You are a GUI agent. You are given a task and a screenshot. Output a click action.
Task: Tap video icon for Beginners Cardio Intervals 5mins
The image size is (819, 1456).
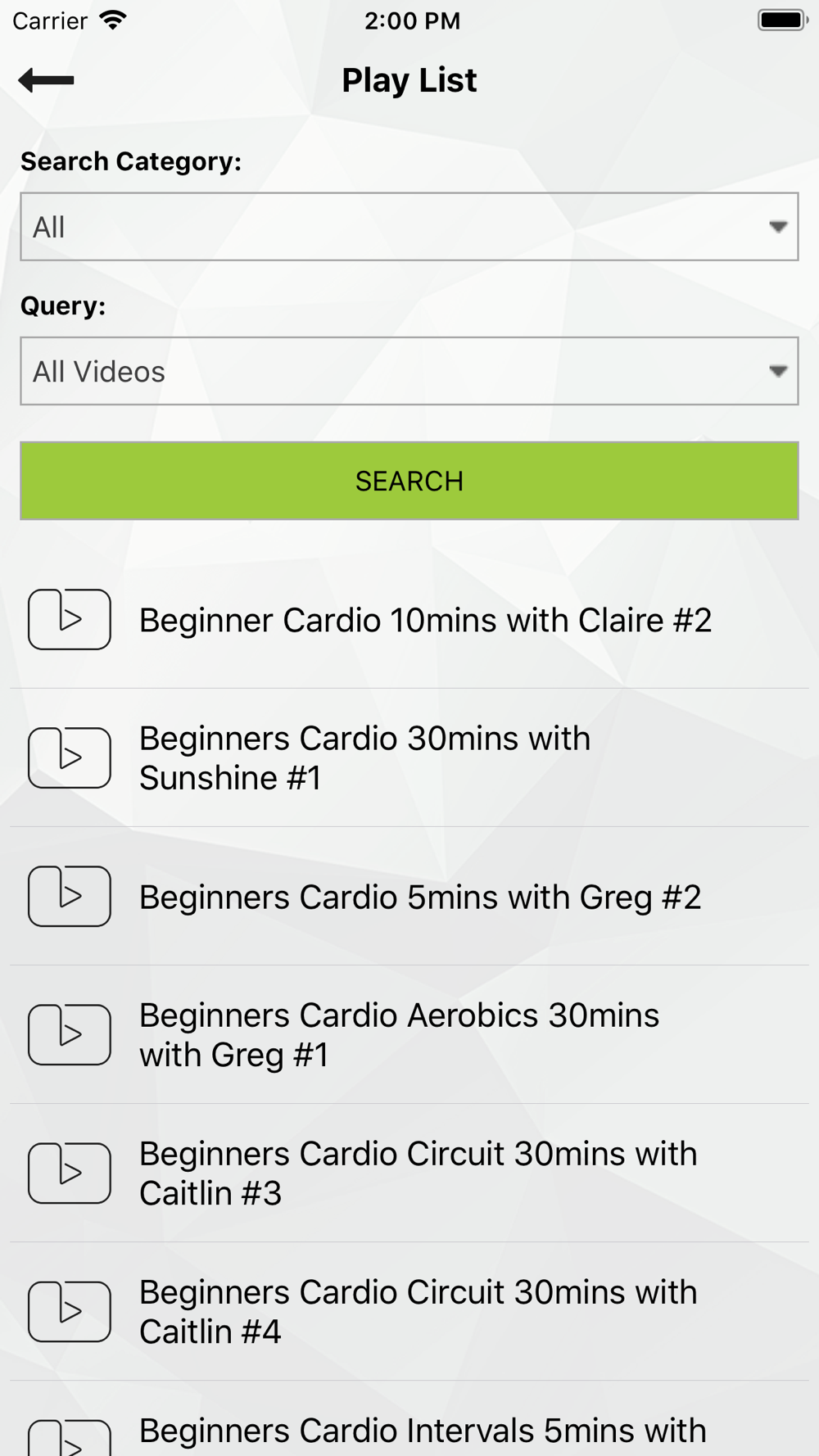coord(70,1438)
